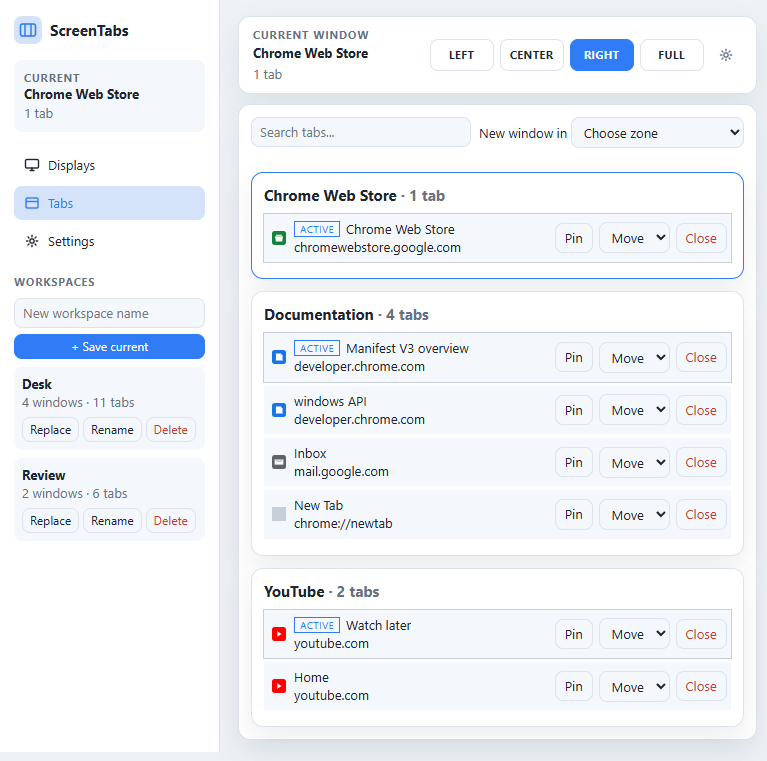
Task: Pin the New Tab entry
Action: pyautogui.click(x=574, y=514)
